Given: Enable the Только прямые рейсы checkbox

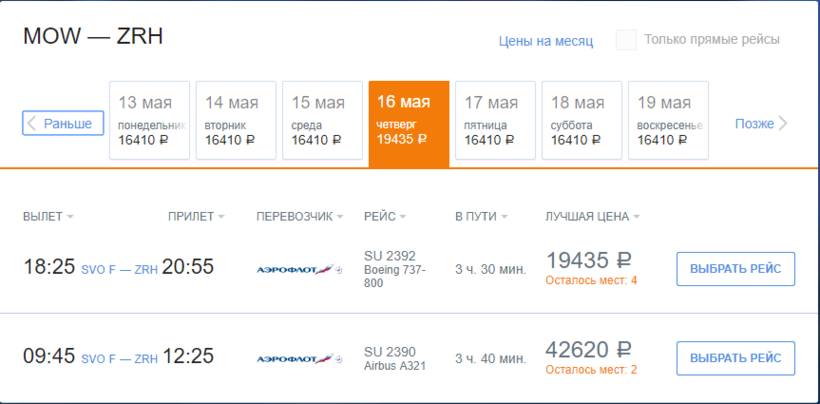Looking at the screenshot, I should point(626,40).
